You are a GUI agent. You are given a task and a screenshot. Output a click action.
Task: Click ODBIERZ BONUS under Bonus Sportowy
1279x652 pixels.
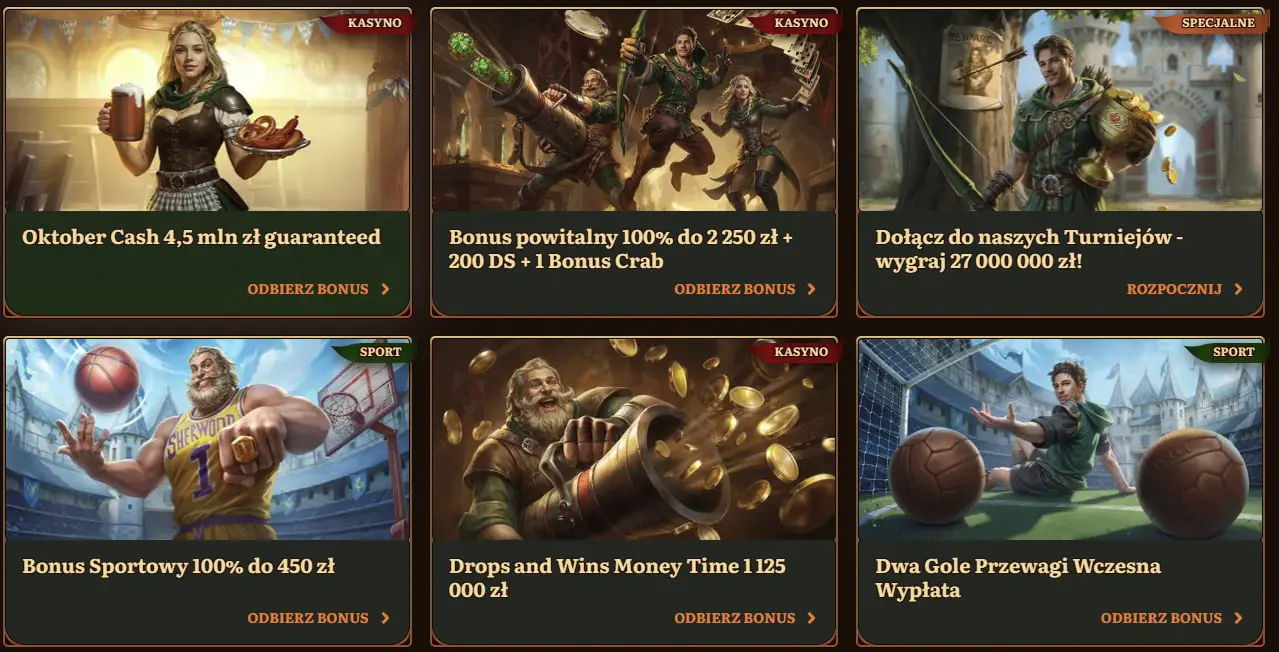coord(308,618)
